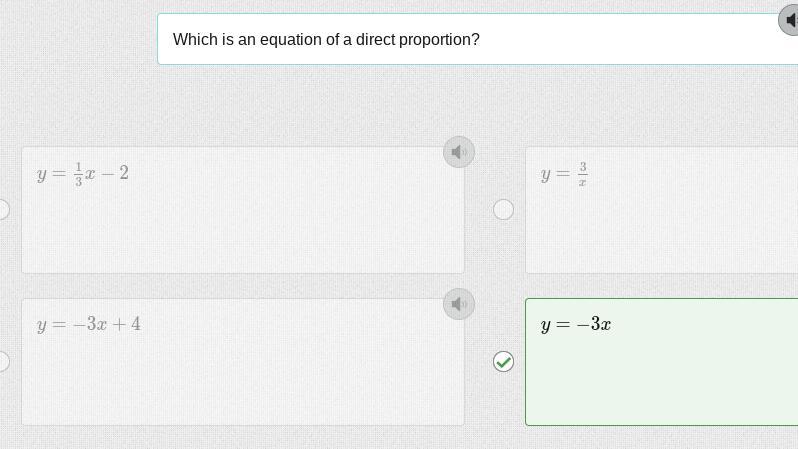Play audio for y = 1/3x − 2 answer
Image resolution: width=798 pixels, height=449 pixels.
tap(459, 152)
